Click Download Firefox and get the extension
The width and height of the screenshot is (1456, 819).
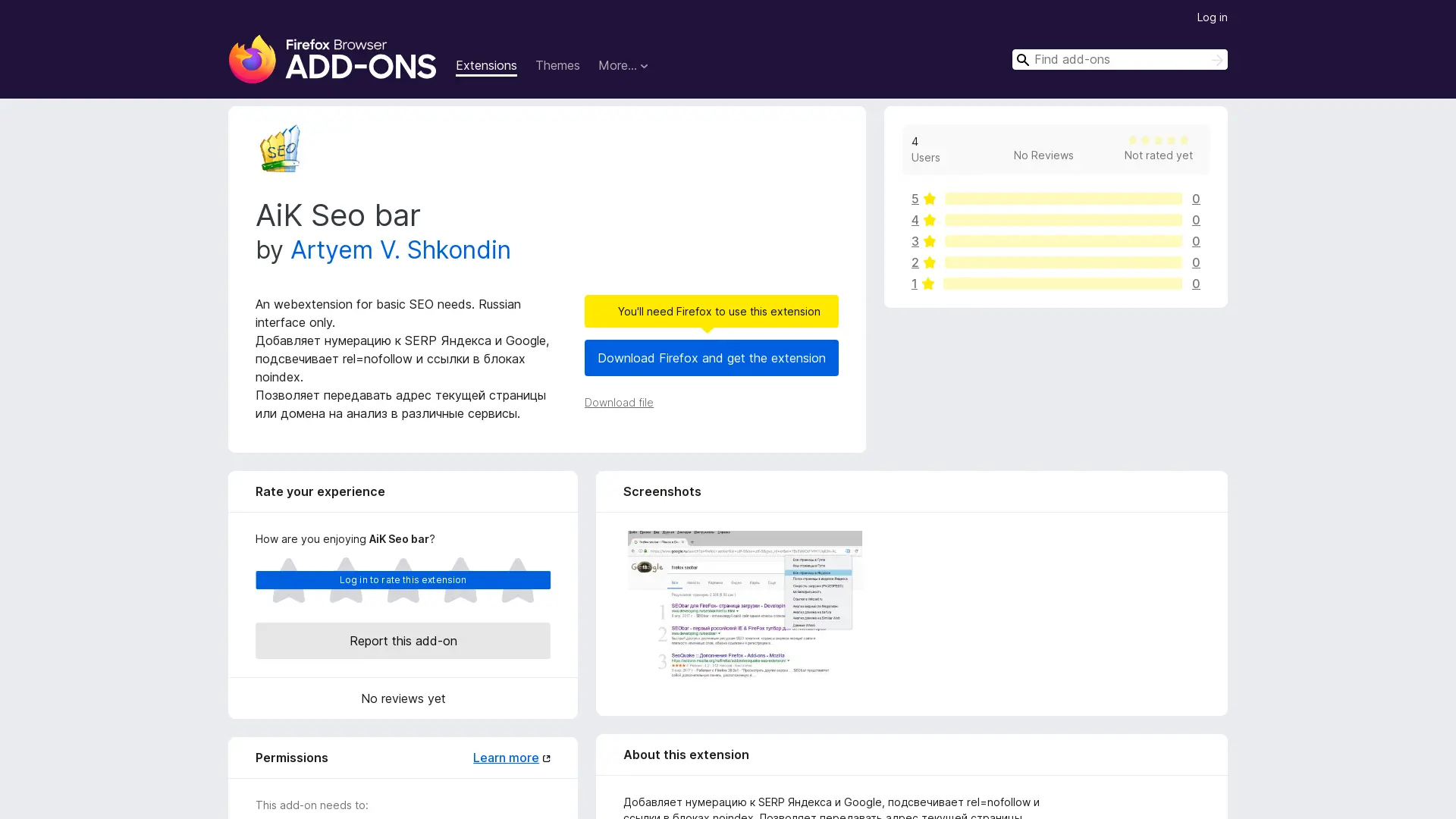(711, 358)
